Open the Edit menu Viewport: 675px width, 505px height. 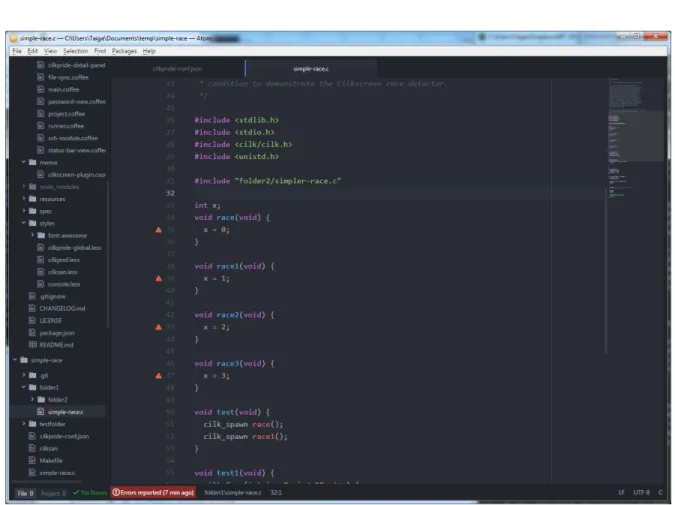[32, 51]
